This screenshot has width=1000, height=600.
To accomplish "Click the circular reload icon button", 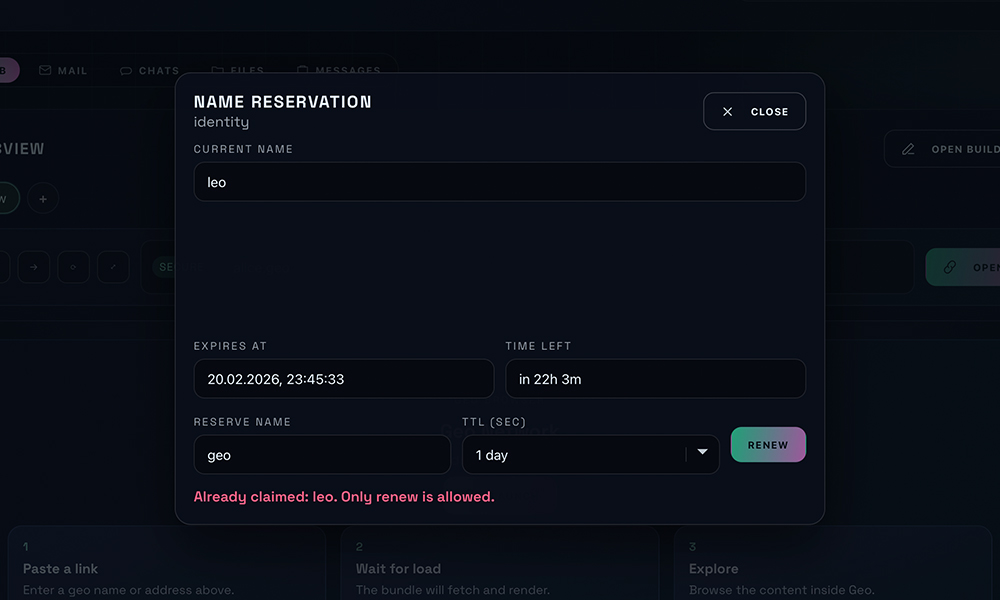I will coord(73,267).
